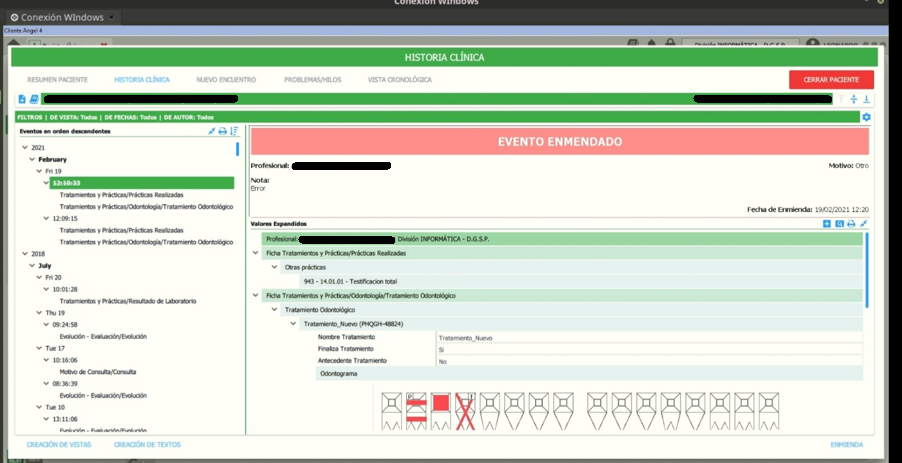Print the events list with printer icon
This screenshot has height=463, width=902.
(x=223, y=131)
